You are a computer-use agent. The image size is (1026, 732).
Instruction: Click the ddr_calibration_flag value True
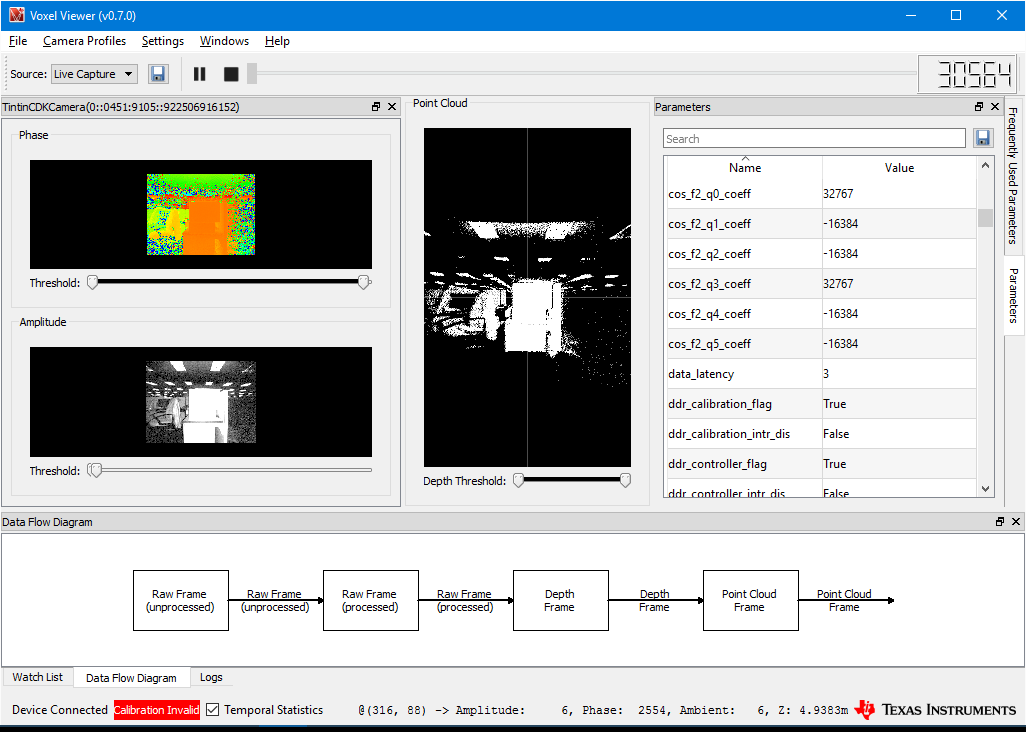coord(834,404)
